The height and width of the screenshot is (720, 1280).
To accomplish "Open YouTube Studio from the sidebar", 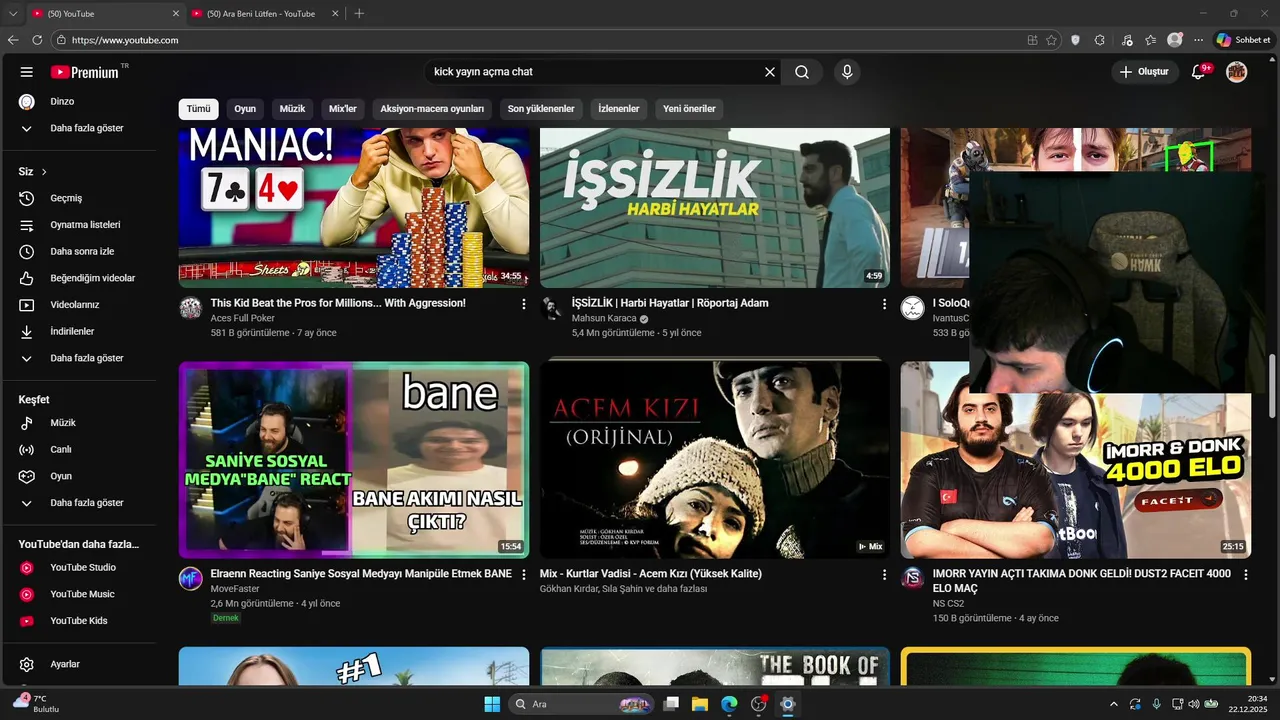I will coord(85,568).
